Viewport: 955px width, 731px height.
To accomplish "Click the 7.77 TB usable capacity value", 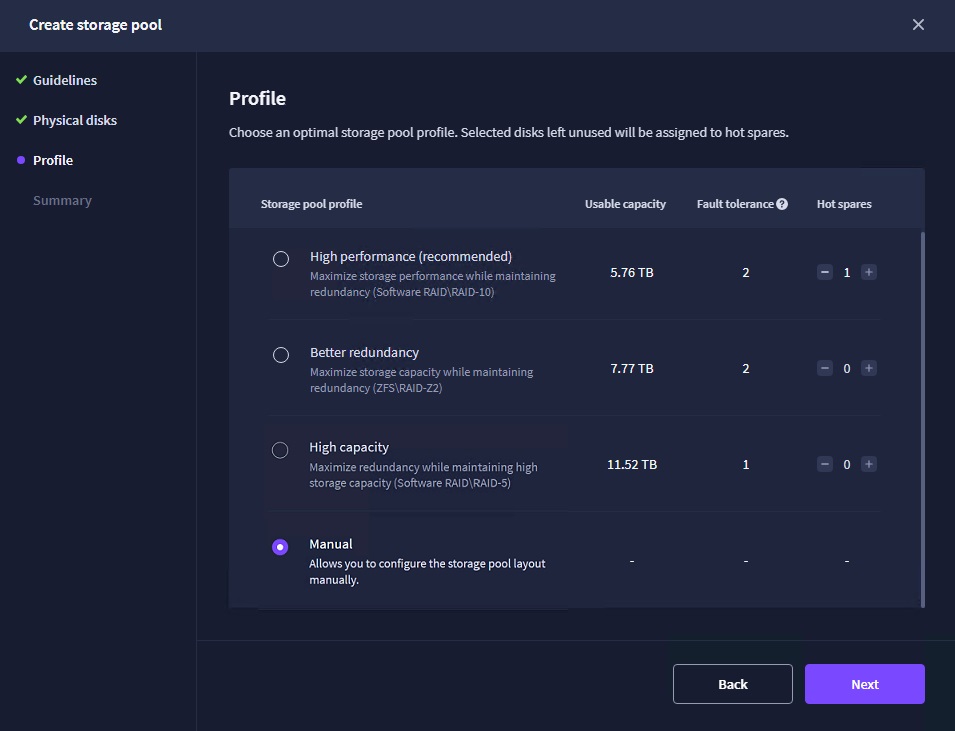I will [x=632, y=369].
